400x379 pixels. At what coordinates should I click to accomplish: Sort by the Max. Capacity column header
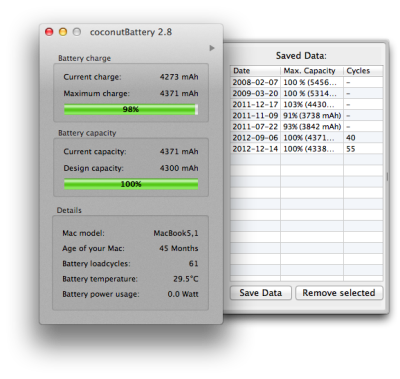312,71
